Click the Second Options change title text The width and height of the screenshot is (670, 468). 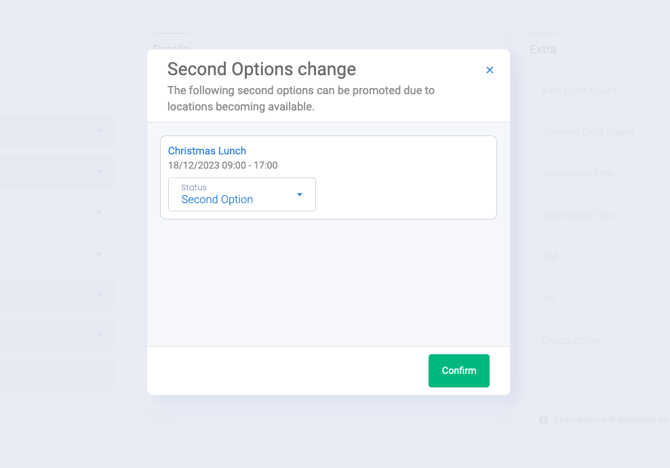click(262, 69)
